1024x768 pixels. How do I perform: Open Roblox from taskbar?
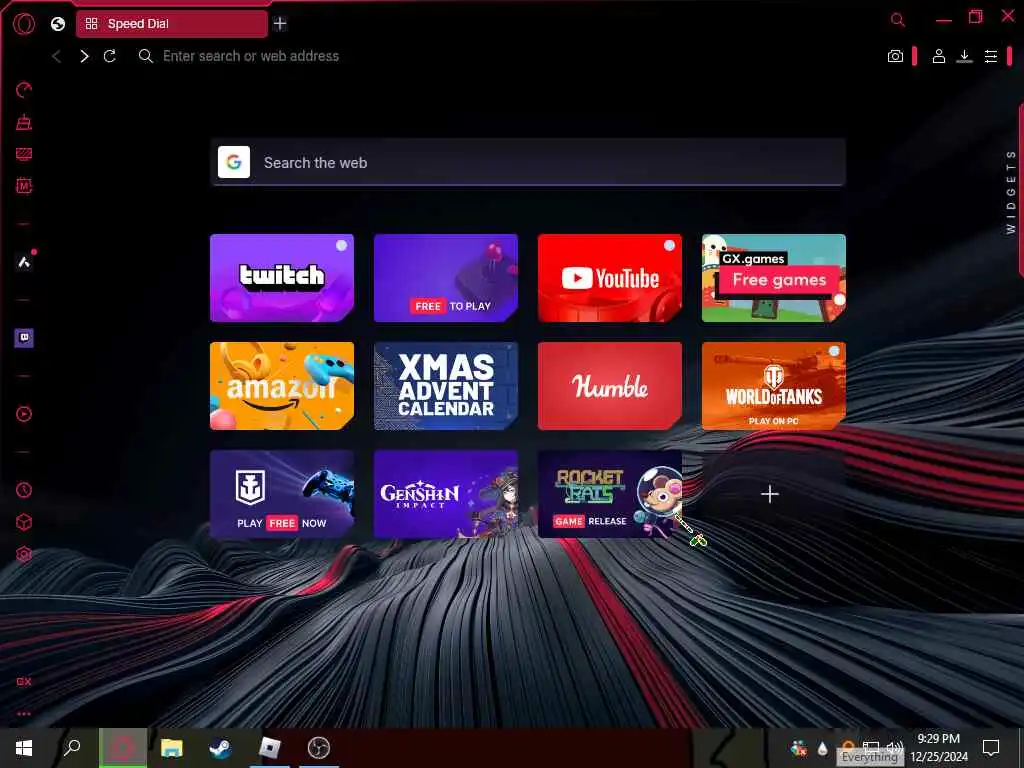click(269, 748)
